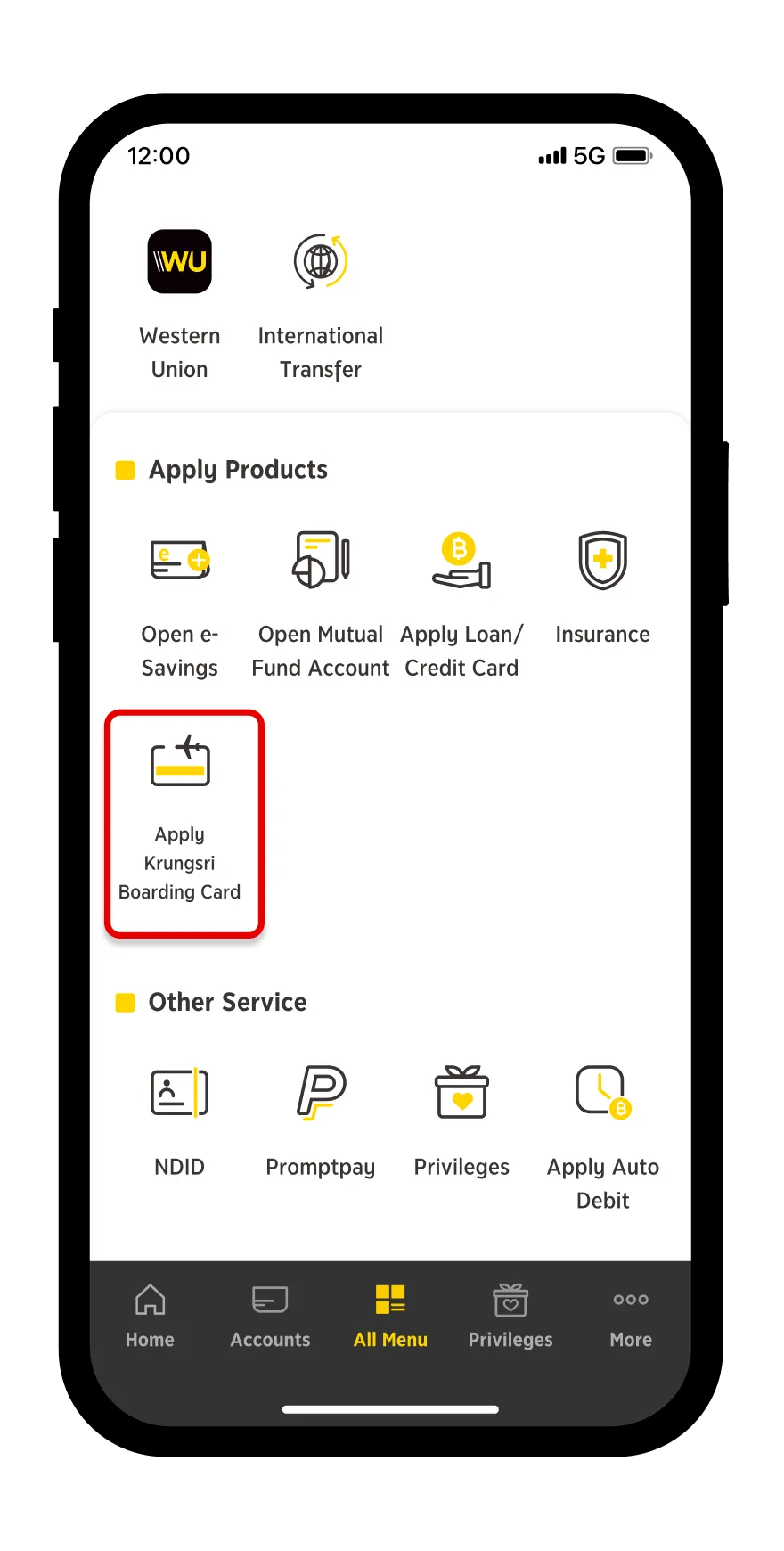Image resolution: width=784 pixels, height=1551 pixels.
Task: Switch to the Home tab
Action: point(150,1317)
